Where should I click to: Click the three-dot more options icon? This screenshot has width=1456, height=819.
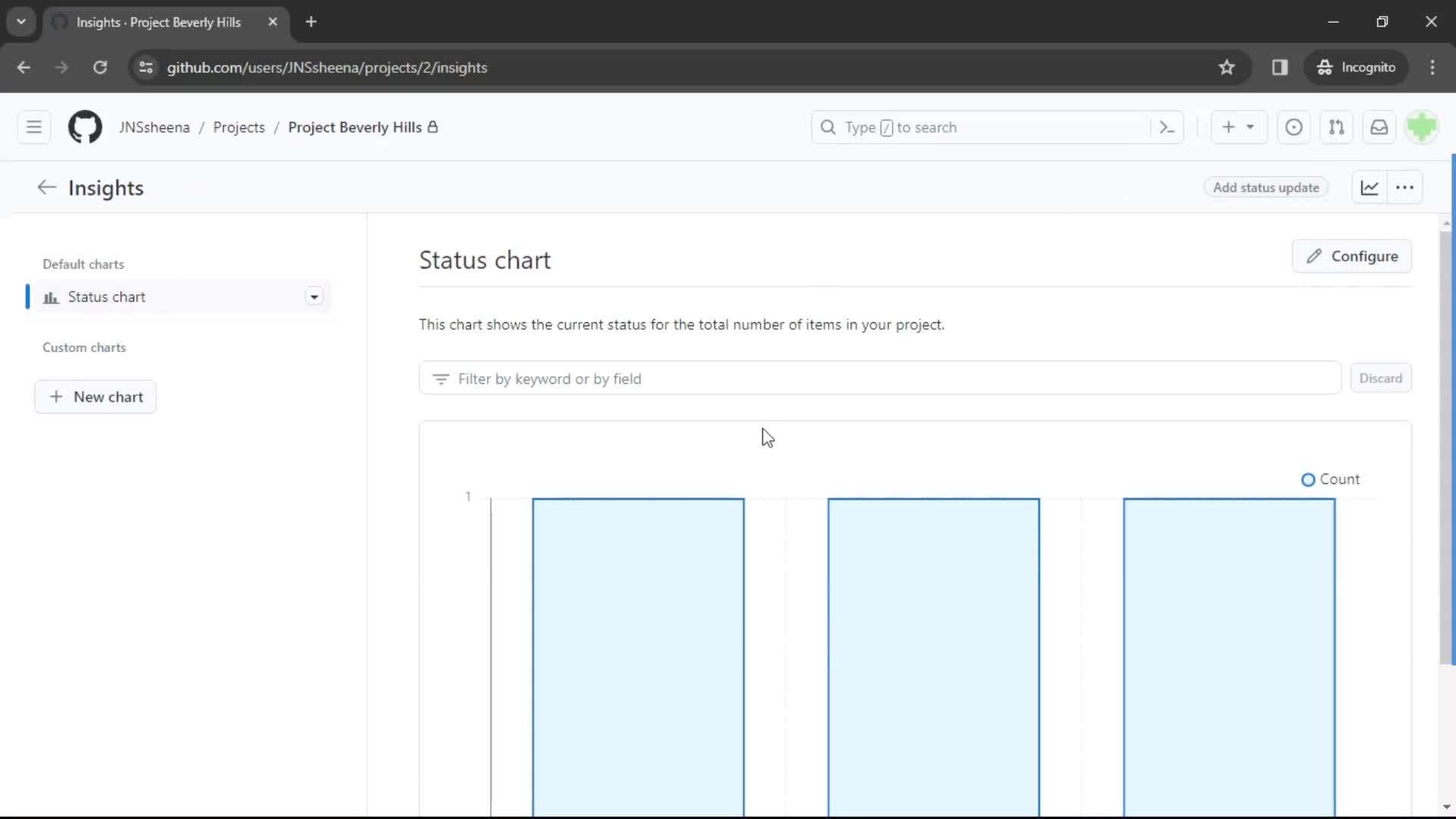click(1405, 187)
